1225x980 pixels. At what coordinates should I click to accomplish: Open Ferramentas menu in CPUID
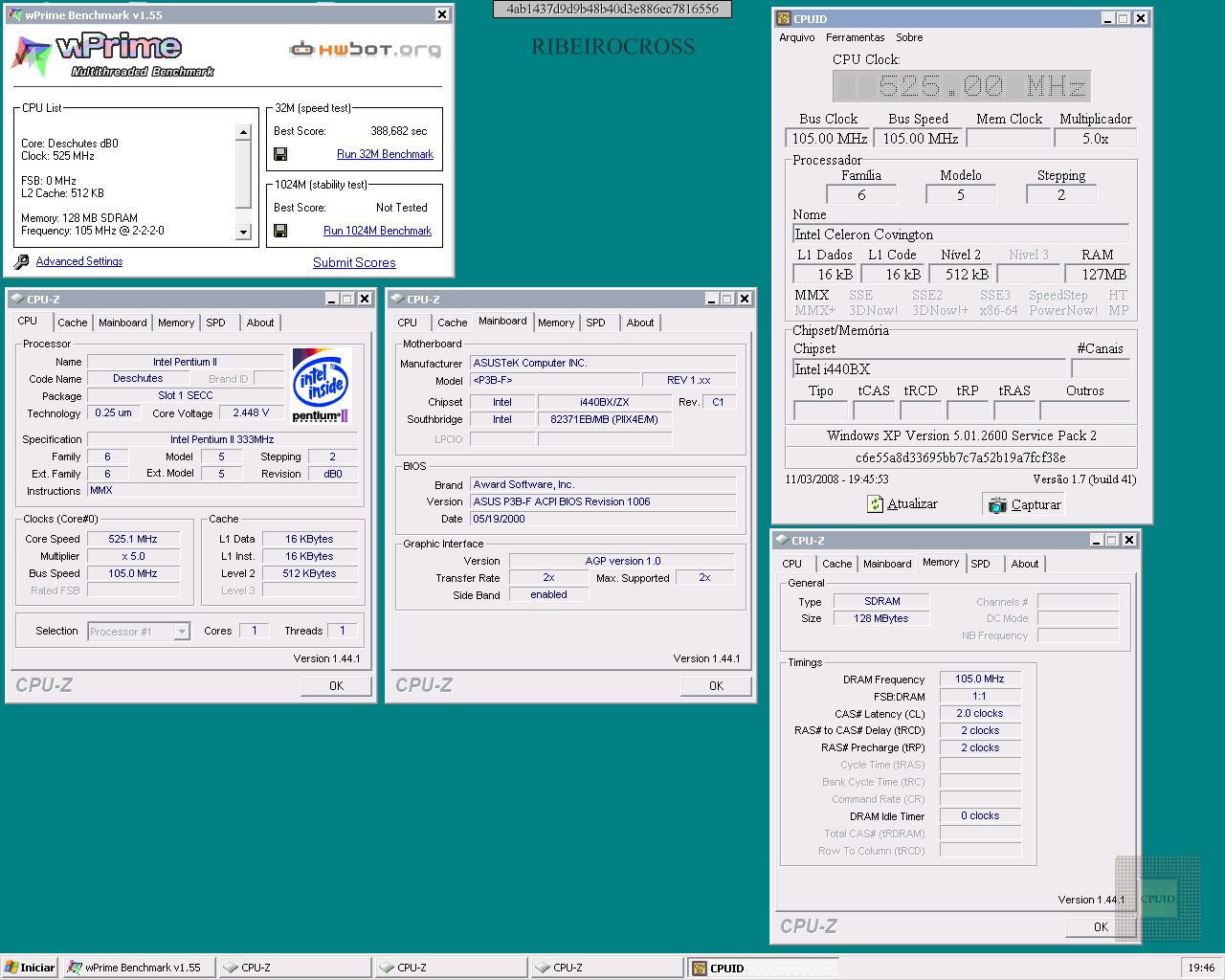coord(856,37)
